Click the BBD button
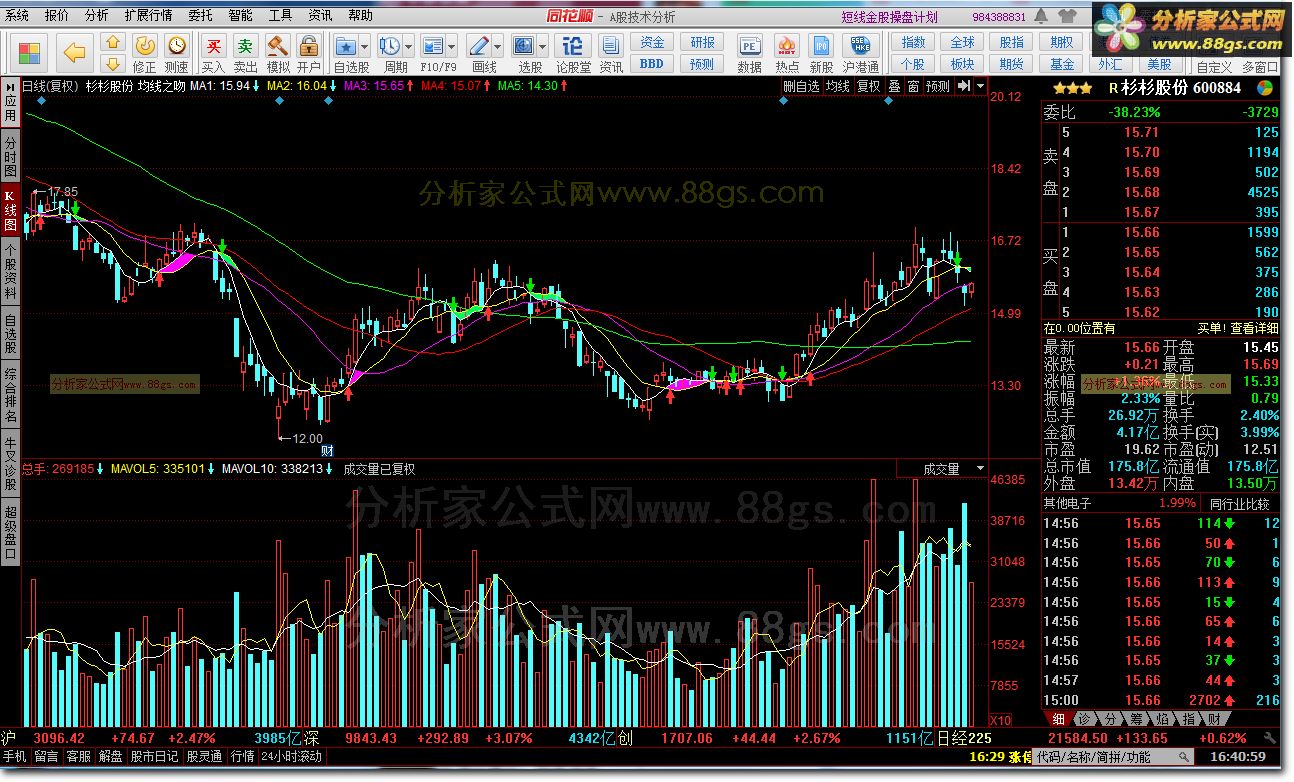This screenshot has width=1294, height=782. [x=652, y=64]
